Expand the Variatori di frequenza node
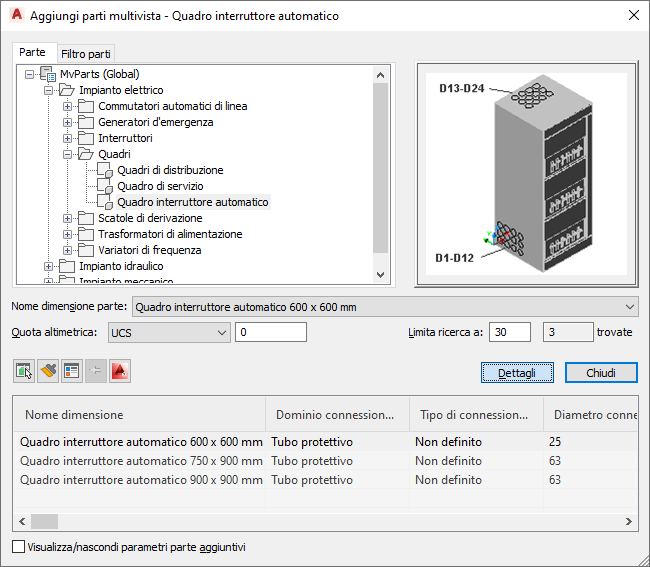Image resolution: width=650 pixels, height=567 pixels. coord(67,250)
